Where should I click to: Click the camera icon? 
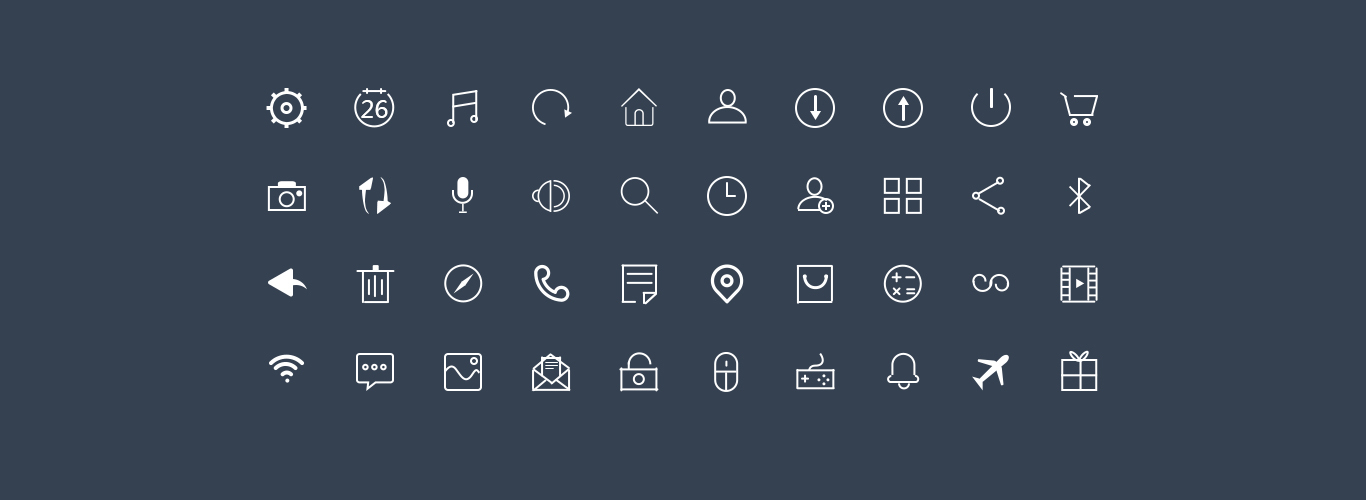[x=287, y=196]
